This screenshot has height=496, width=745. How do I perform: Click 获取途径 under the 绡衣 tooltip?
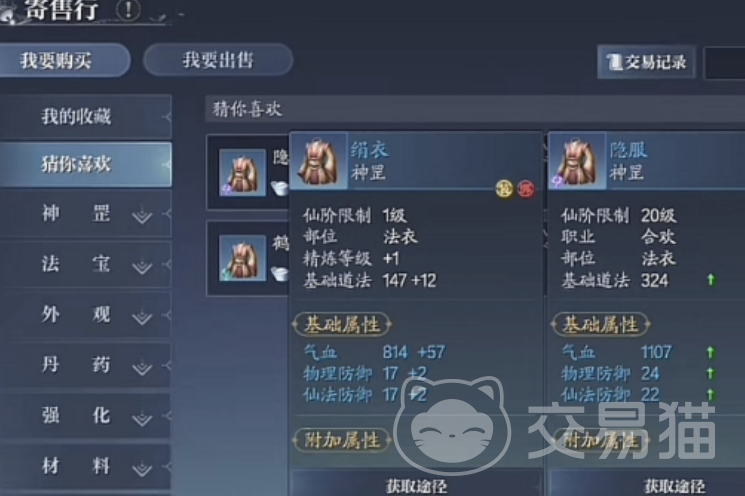[x=416, y=485]
